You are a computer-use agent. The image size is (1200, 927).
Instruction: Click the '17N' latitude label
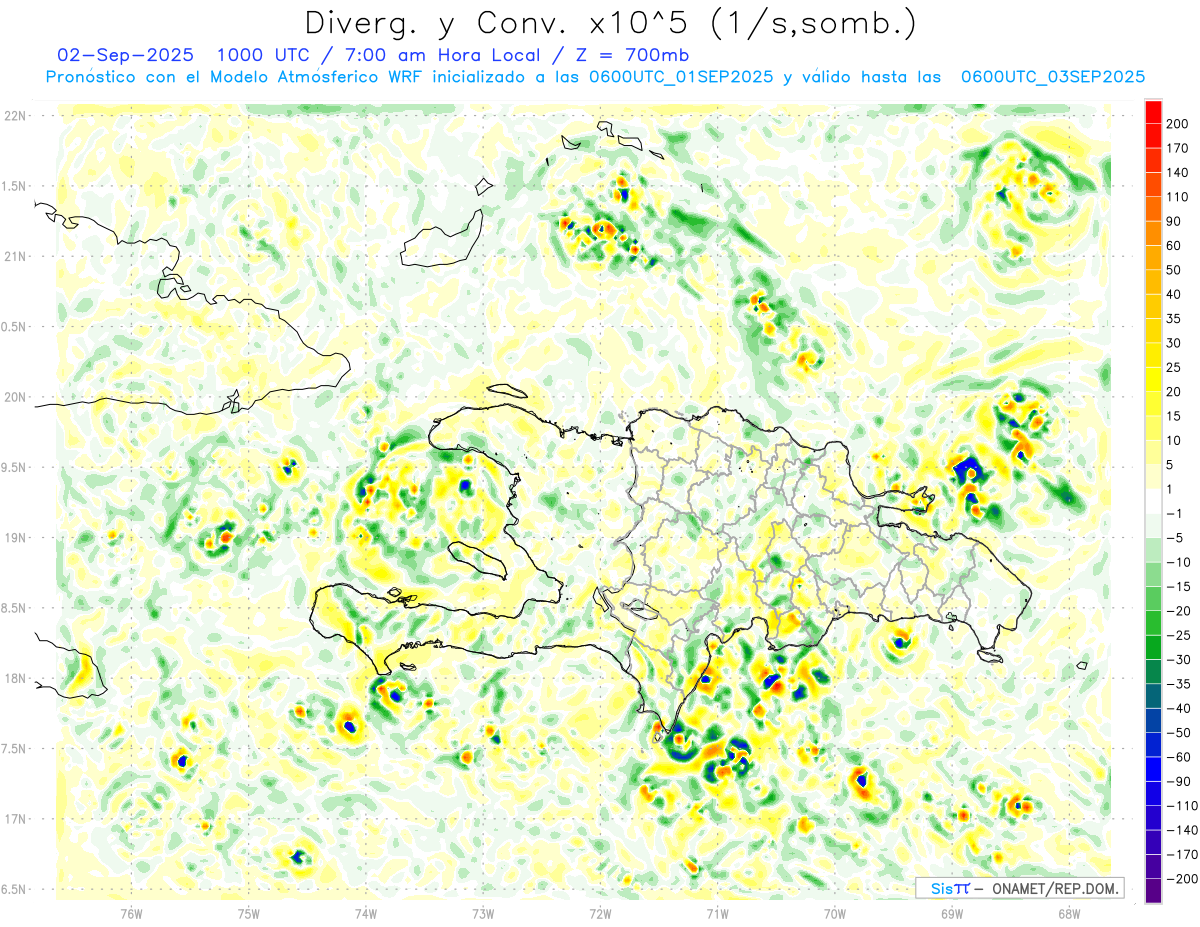point(14,819)
